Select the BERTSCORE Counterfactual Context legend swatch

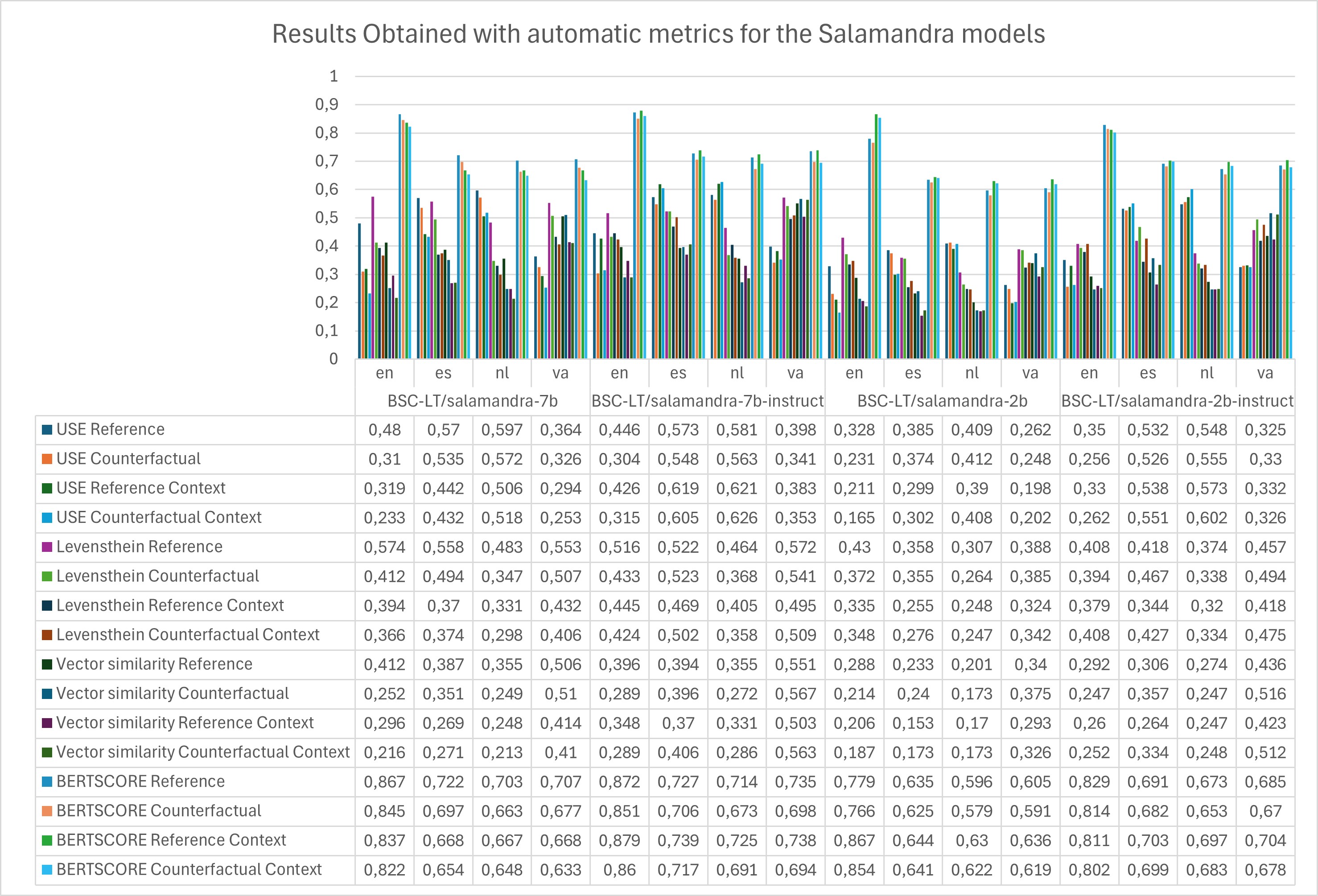(x=47, y=870)
